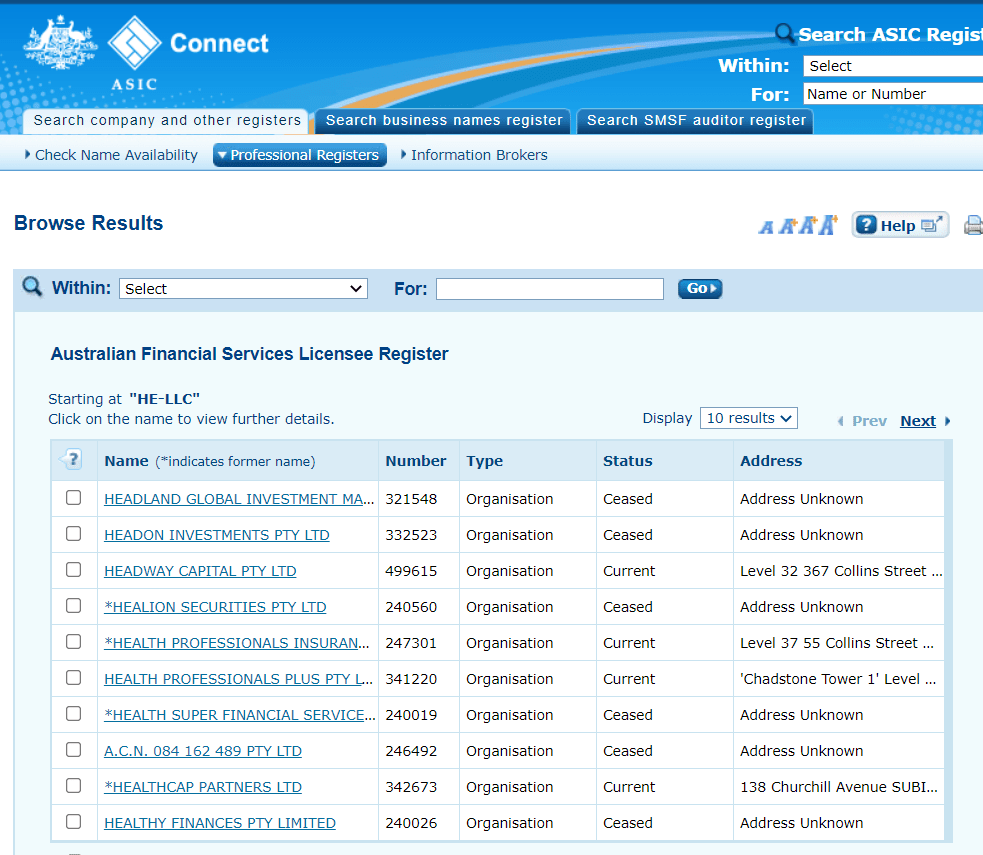Image resolution: width=983 pixels, height=855 pixels.
Task: Tick checkbox for Healion Securities Pty Ltd
Action: click(73, 606)
